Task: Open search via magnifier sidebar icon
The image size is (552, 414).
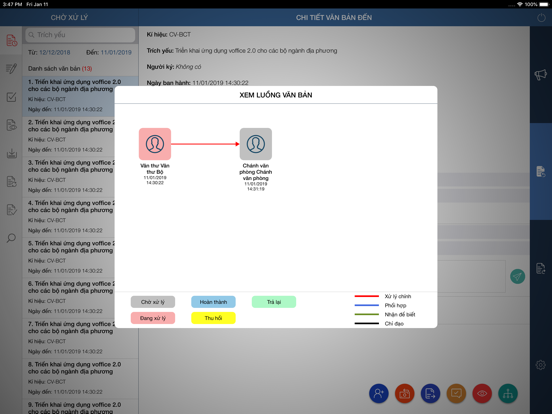Action: pyautogui.click(x=11, y=238)
